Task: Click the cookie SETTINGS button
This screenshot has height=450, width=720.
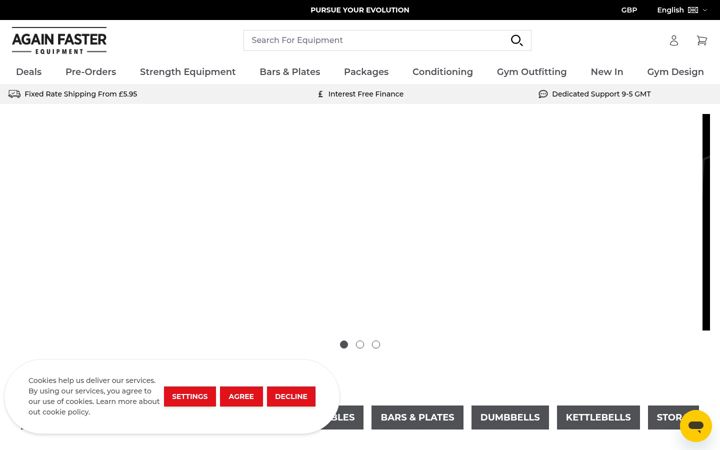Action: [x=190, y=396]
